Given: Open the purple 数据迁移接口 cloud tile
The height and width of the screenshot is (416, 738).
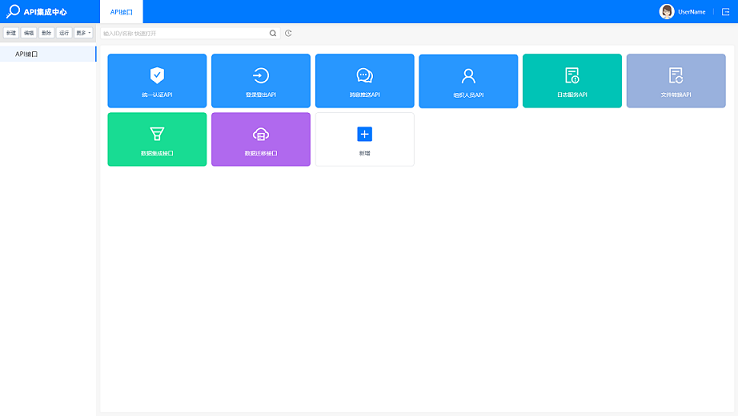Looking at the screenshot, I should [261, 139].
